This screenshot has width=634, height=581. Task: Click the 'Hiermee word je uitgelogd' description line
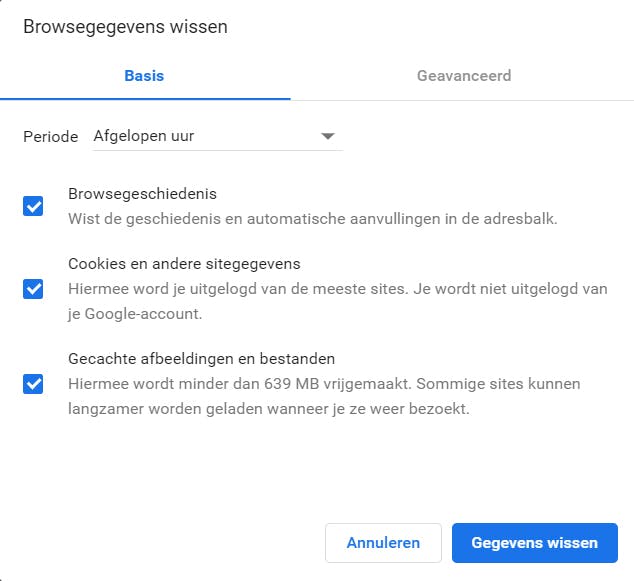tap(337, 288)
